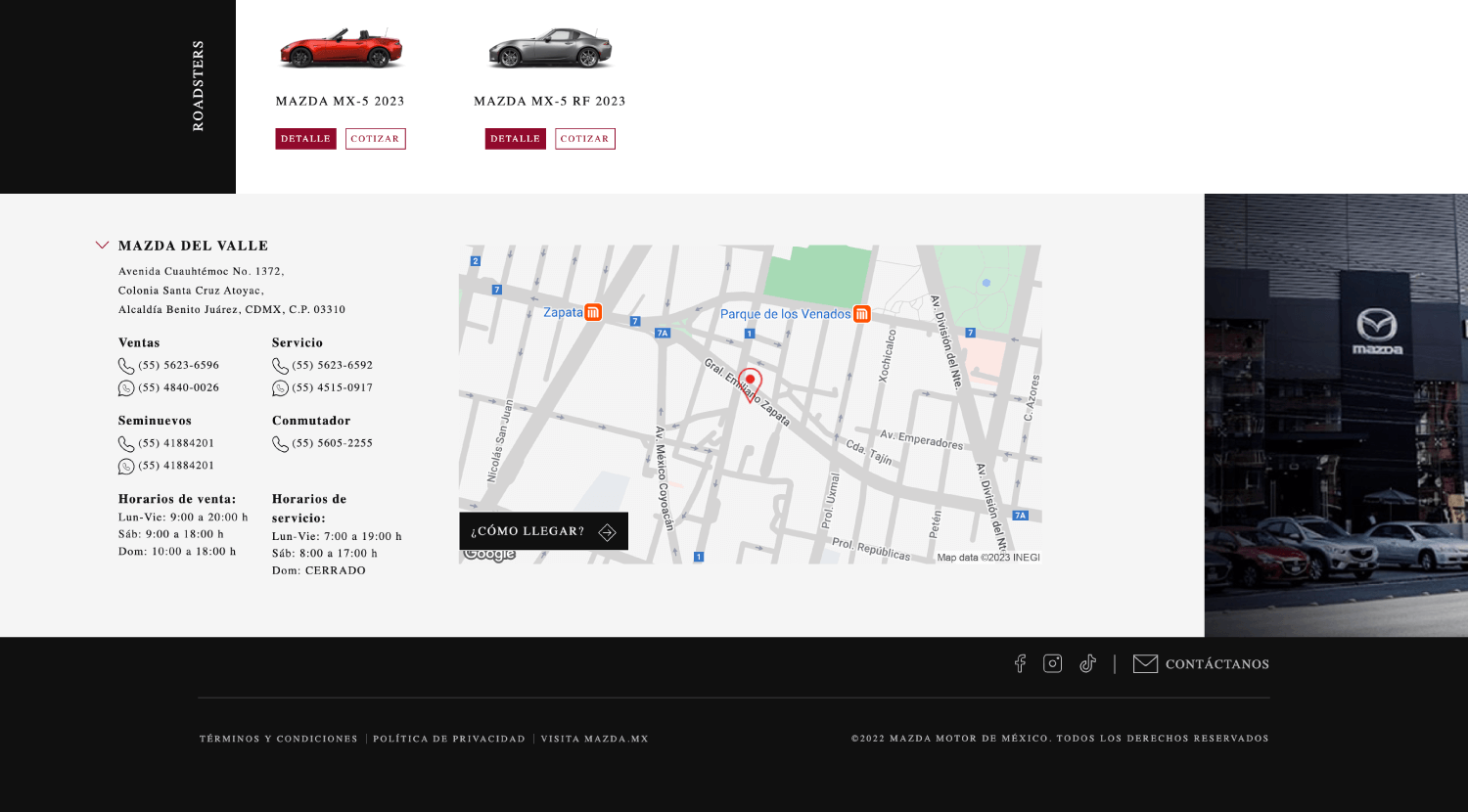Collapse the Mazda del Valle dealer section

(x=102, y=246)
